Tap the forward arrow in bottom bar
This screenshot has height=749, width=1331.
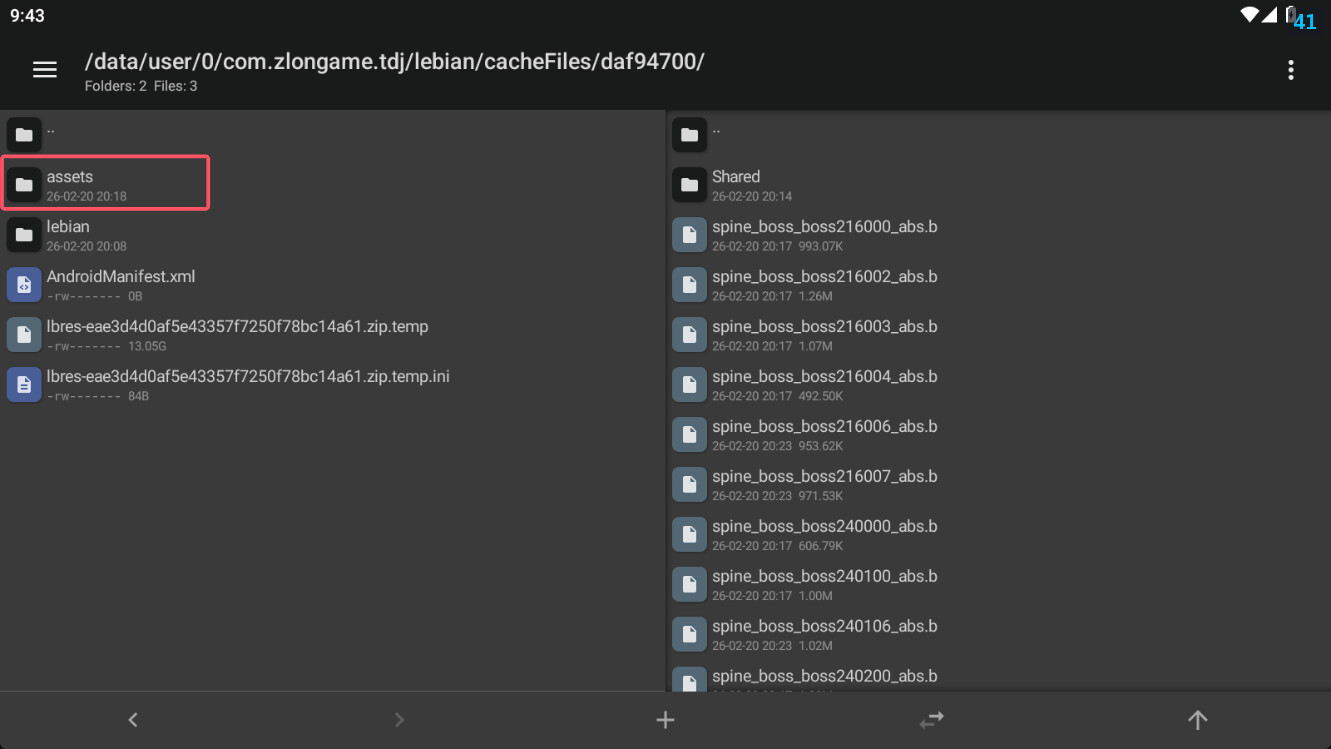399,719
